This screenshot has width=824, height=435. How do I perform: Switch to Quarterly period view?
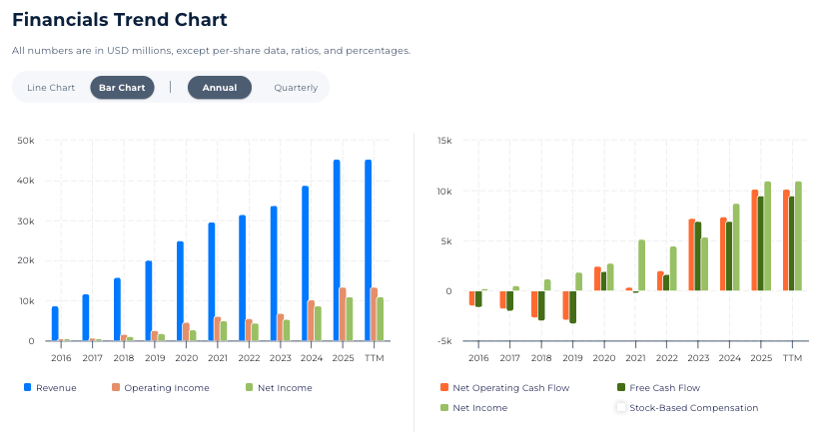click(296, 88)
